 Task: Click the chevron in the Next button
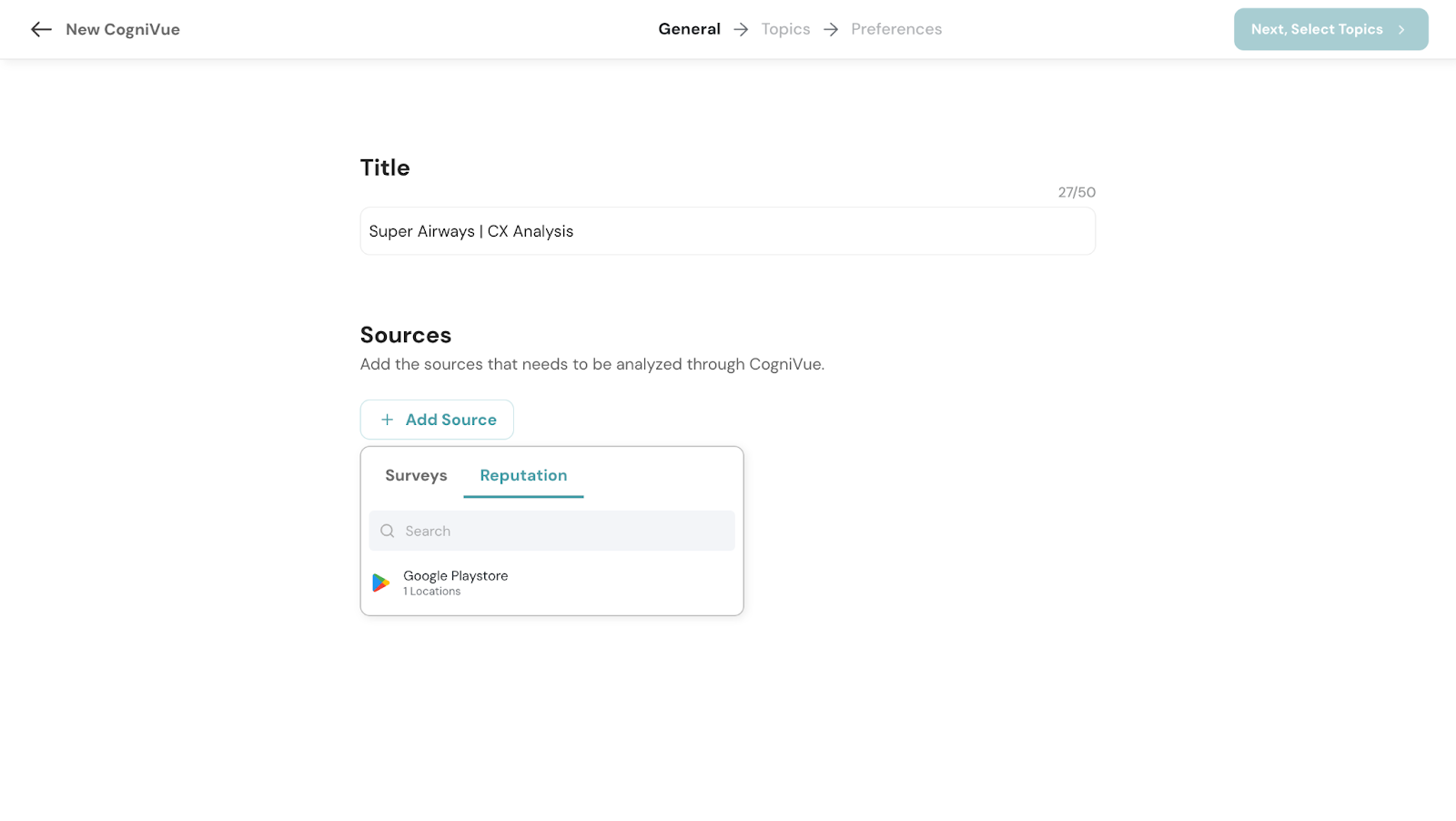1401,29
